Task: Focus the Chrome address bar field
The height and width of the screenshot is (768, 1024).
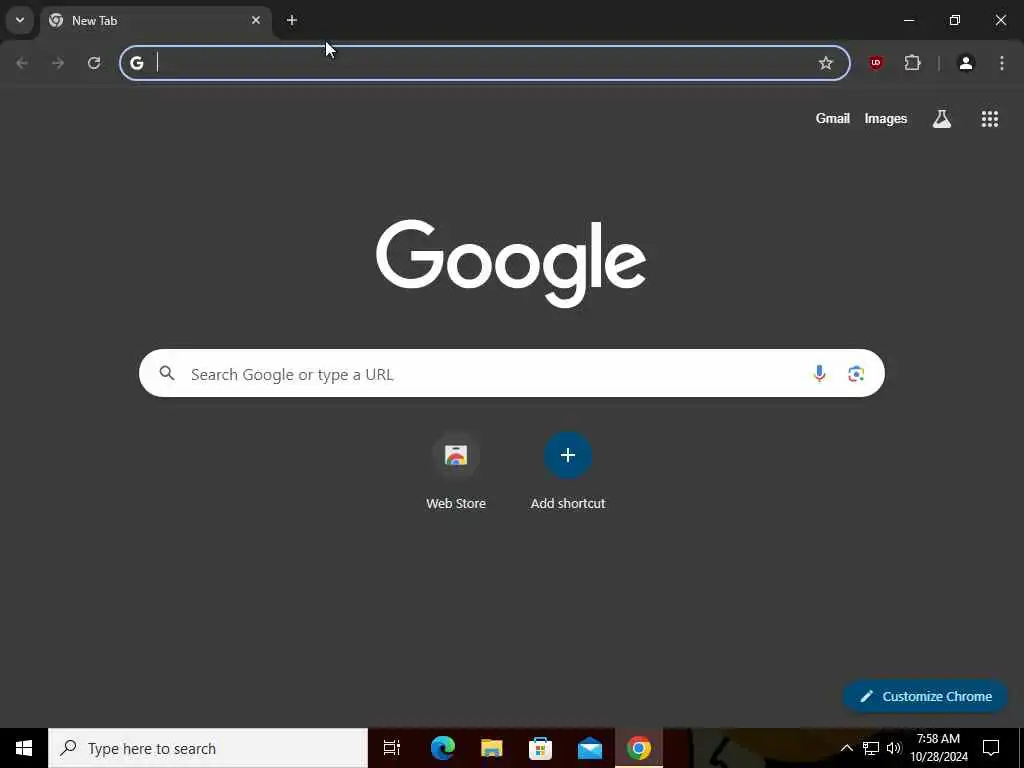Action: [x=485, y=63]
